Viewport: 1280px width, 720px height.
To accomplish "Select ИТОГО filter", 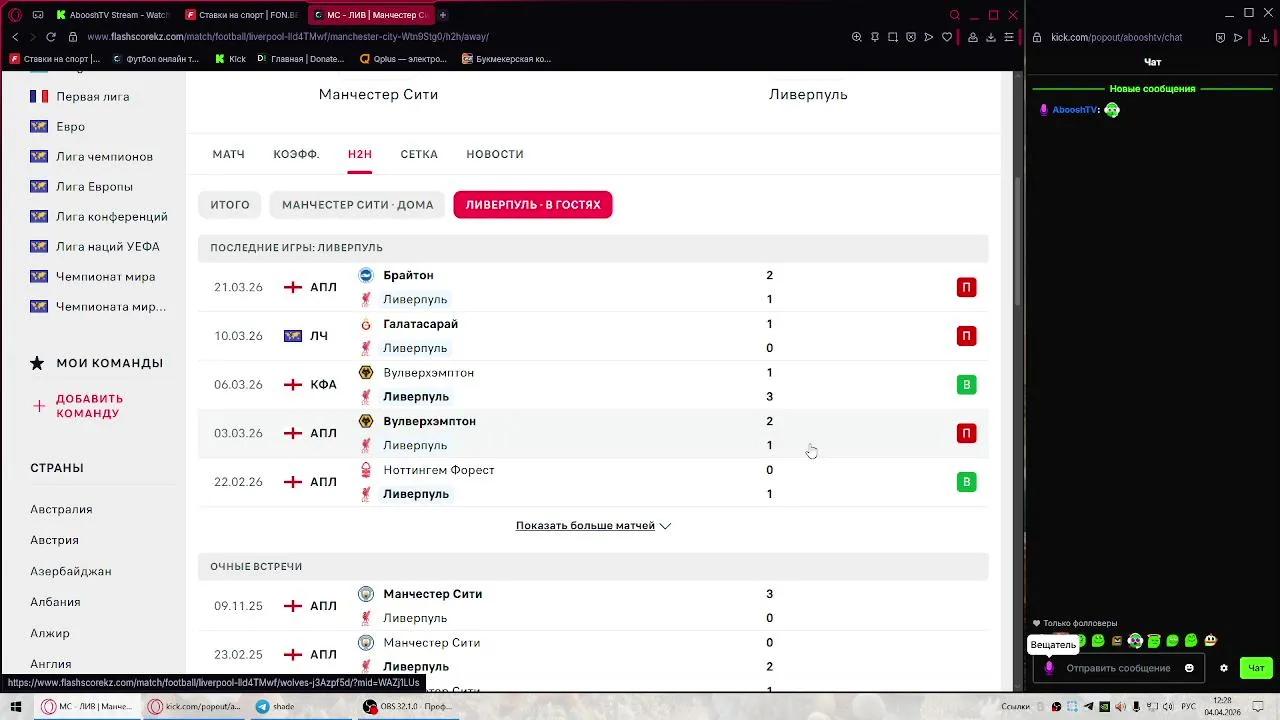I will (x=230, y=205).
